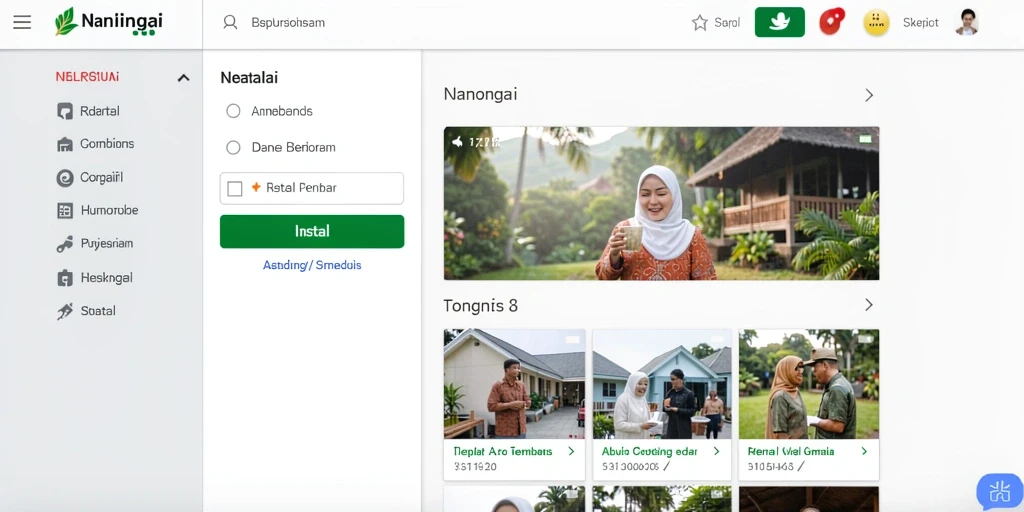Click the Humorube sidebar icon
Screen dimensions: 1024x512
65,210
